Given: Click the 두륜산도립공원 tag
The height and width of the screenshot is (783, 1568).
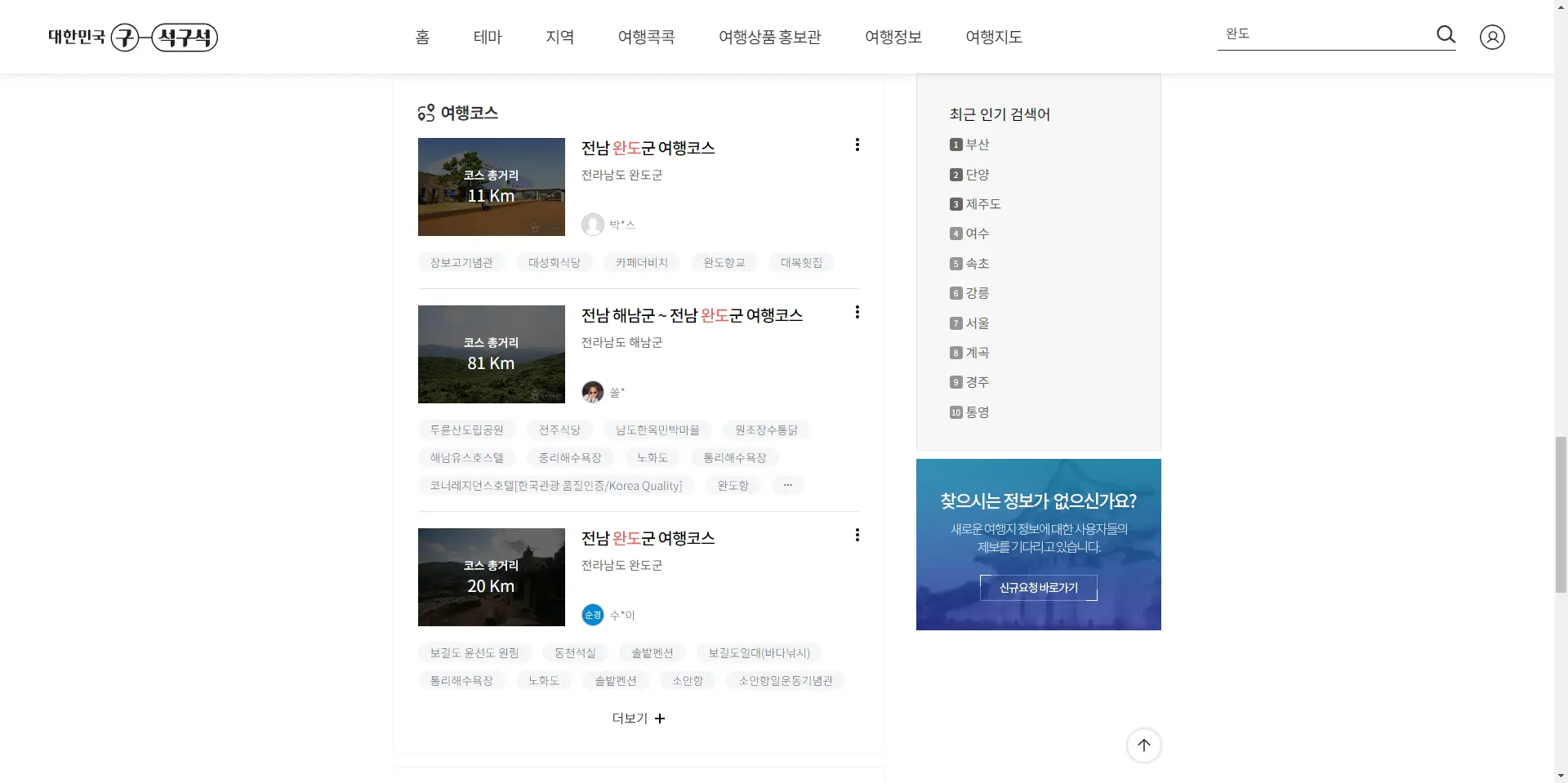Looking at the screenshot, I should pyautogui.click(x=467, y=429).
